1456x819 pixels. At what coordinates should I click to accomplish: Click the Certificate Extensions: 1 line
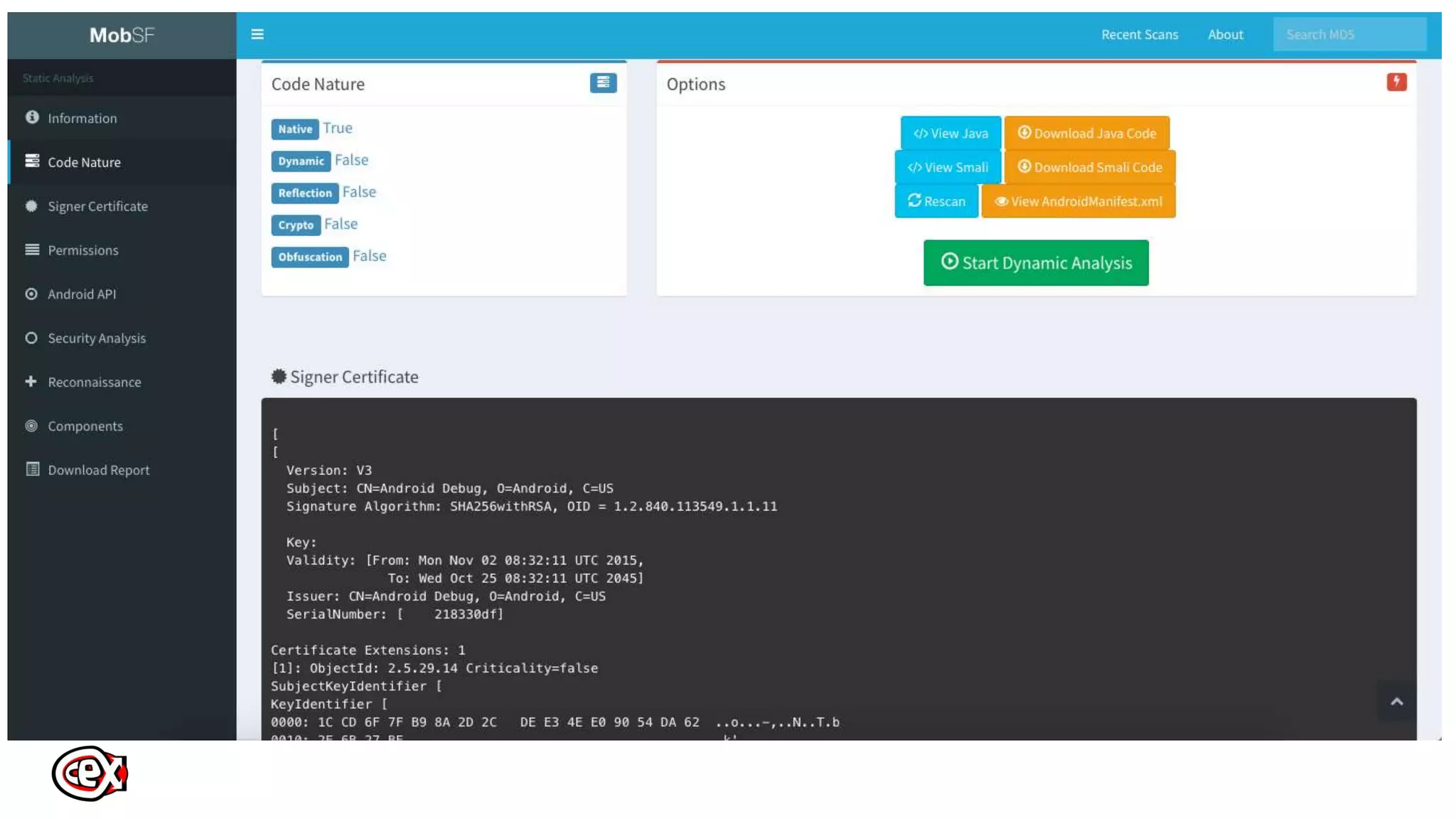point(368,651)
